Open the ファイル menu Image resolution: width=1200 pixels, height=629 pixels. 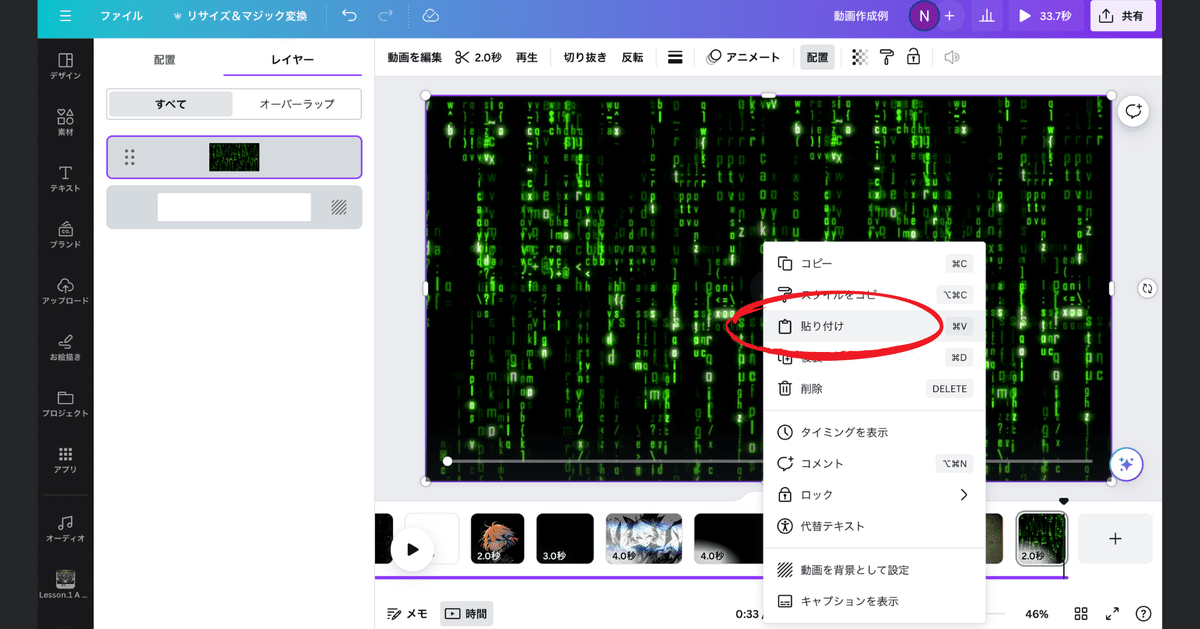pos(121,16)
